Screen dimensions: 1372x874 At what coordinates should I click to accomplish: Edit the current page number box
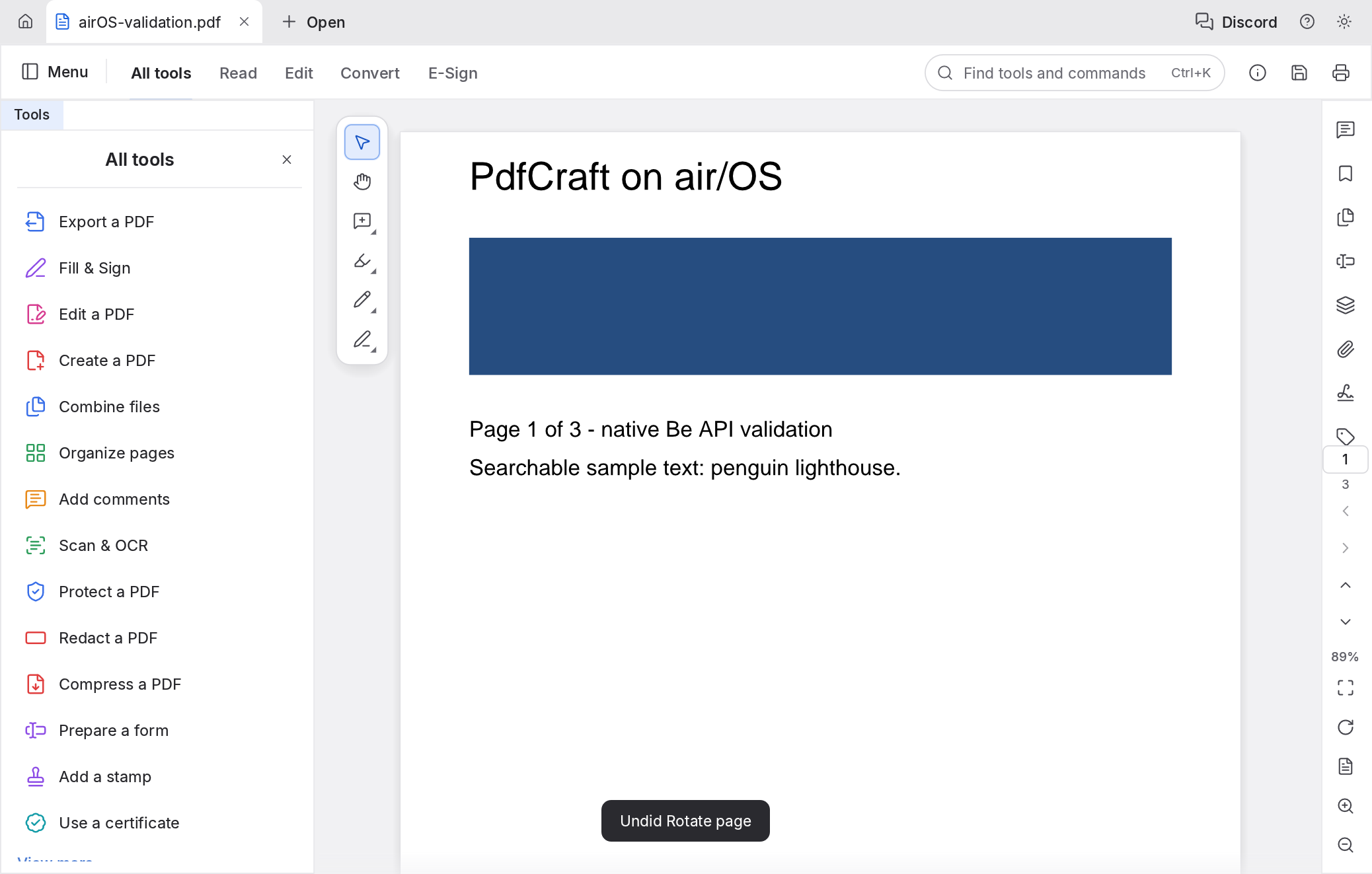(1345, 460)
